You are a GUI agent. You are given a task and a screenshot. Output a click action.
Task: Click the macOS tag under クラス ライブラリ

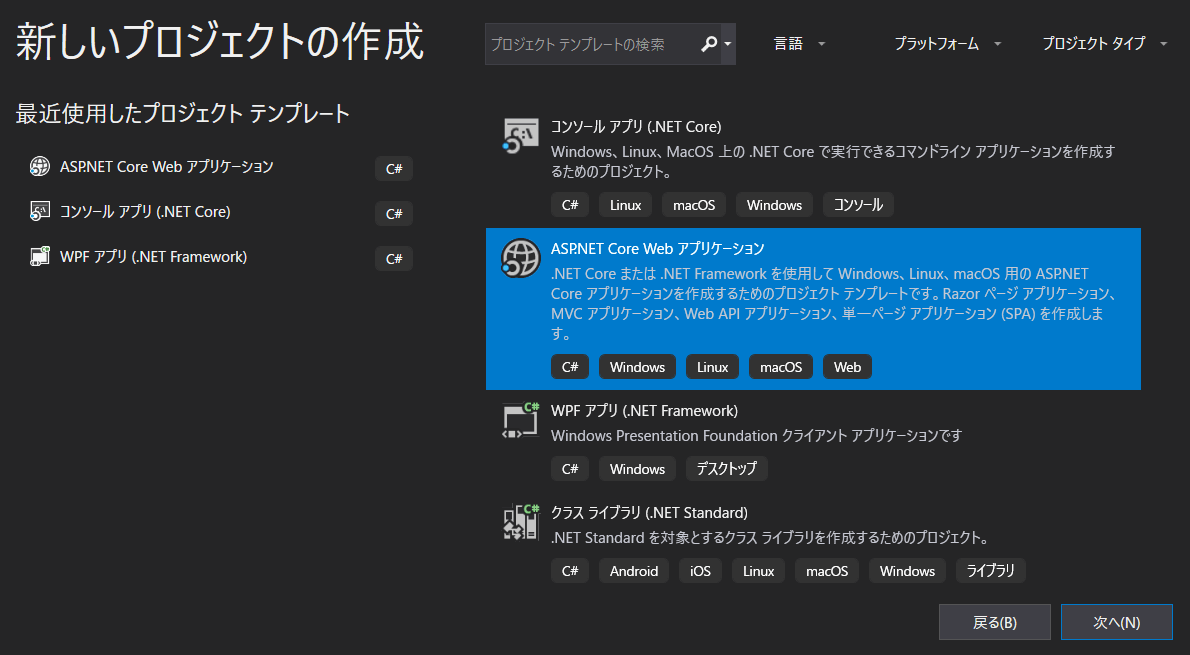[x=827, y=571]
